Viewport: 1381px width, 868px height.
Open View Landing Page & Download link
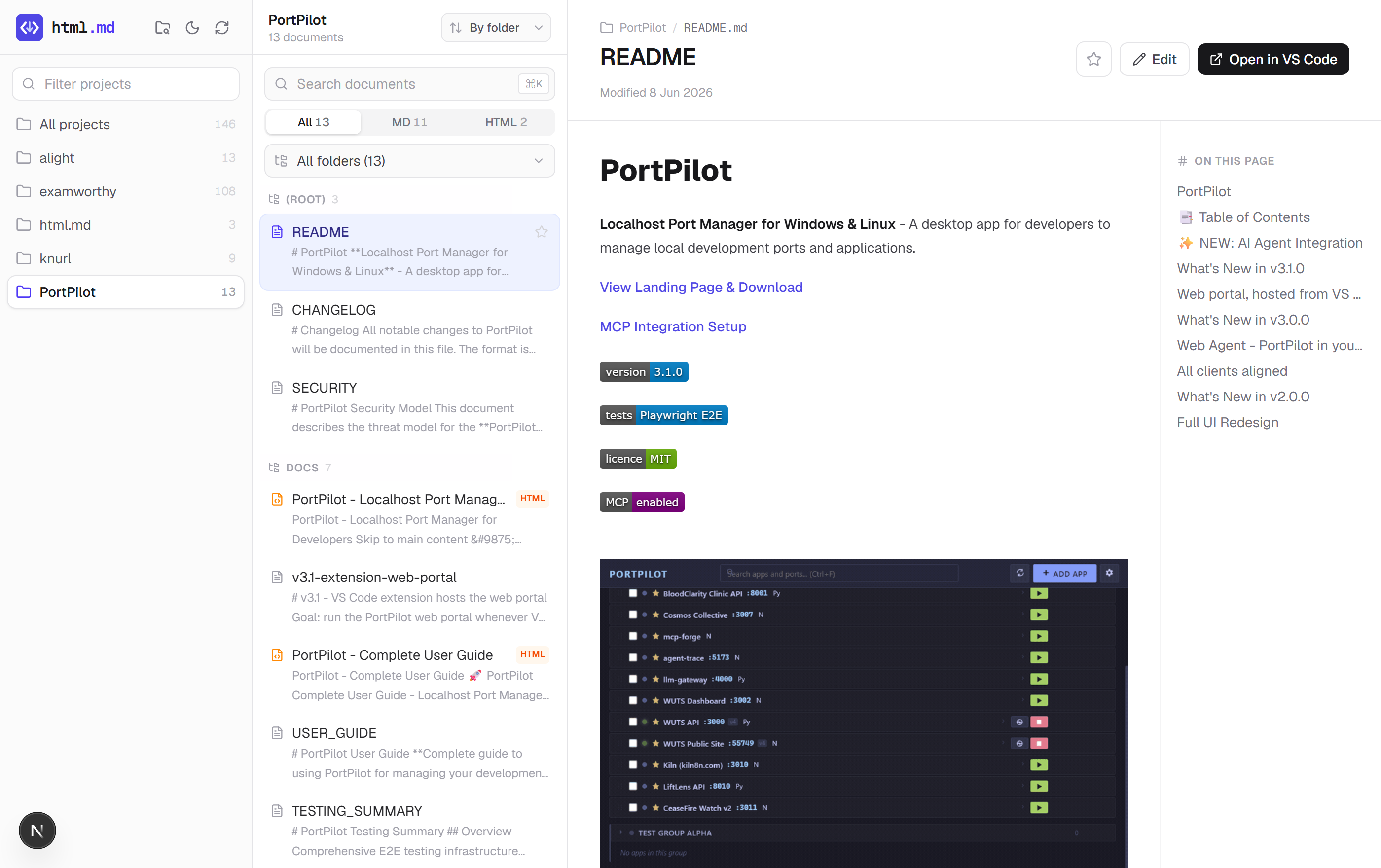coord(701,287)
